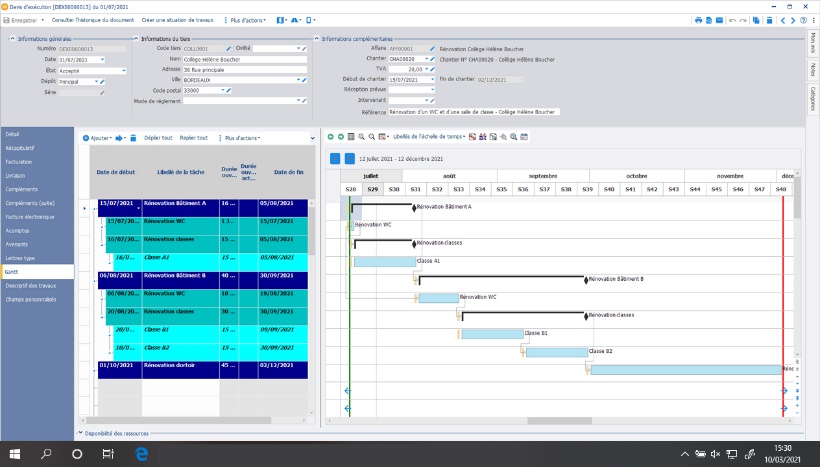The width and height of the screenshot is (820, 467).
Task: Open the Mode de règlement dropdown
Action: point(299,100)
